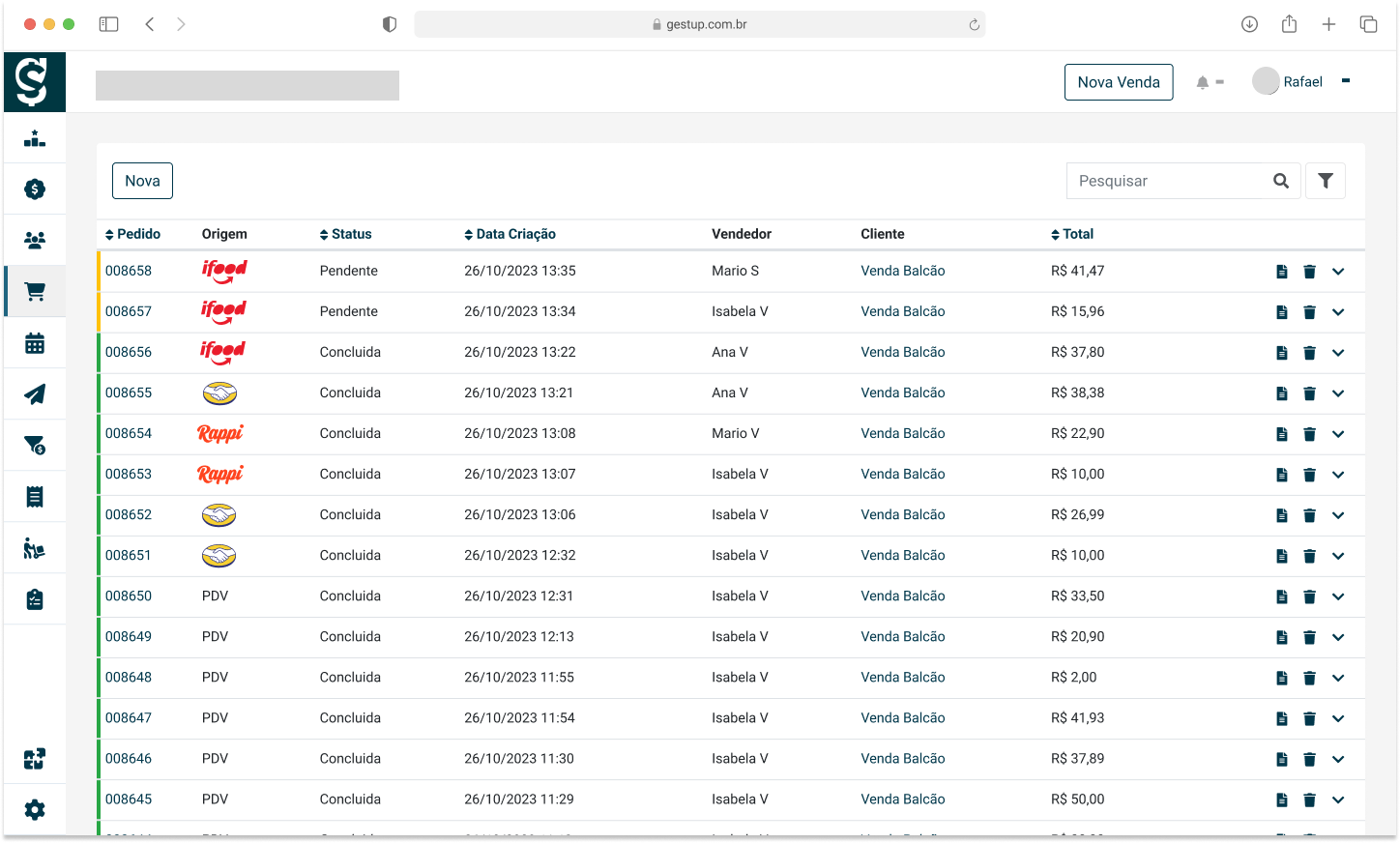
Task: Open the funnel dollar icon in sidebar
Action: pos(35,446)
